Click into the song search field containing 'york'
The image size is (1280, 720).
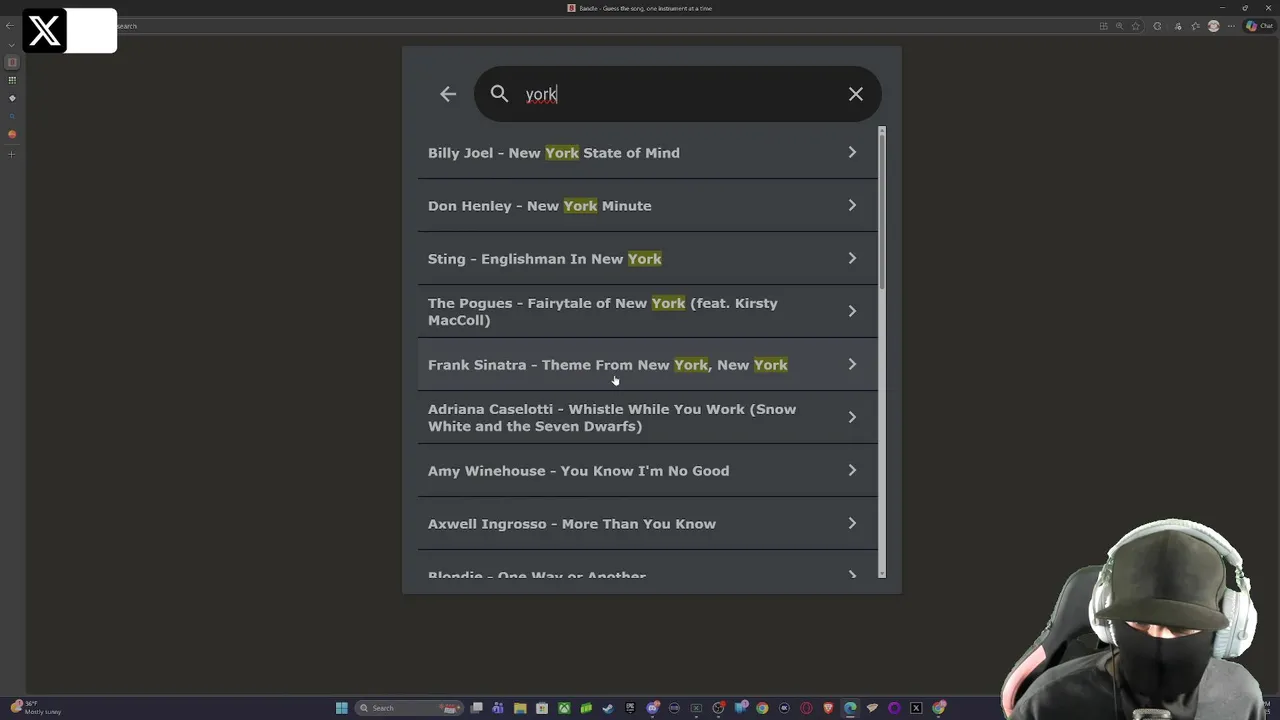coord(677,94)
